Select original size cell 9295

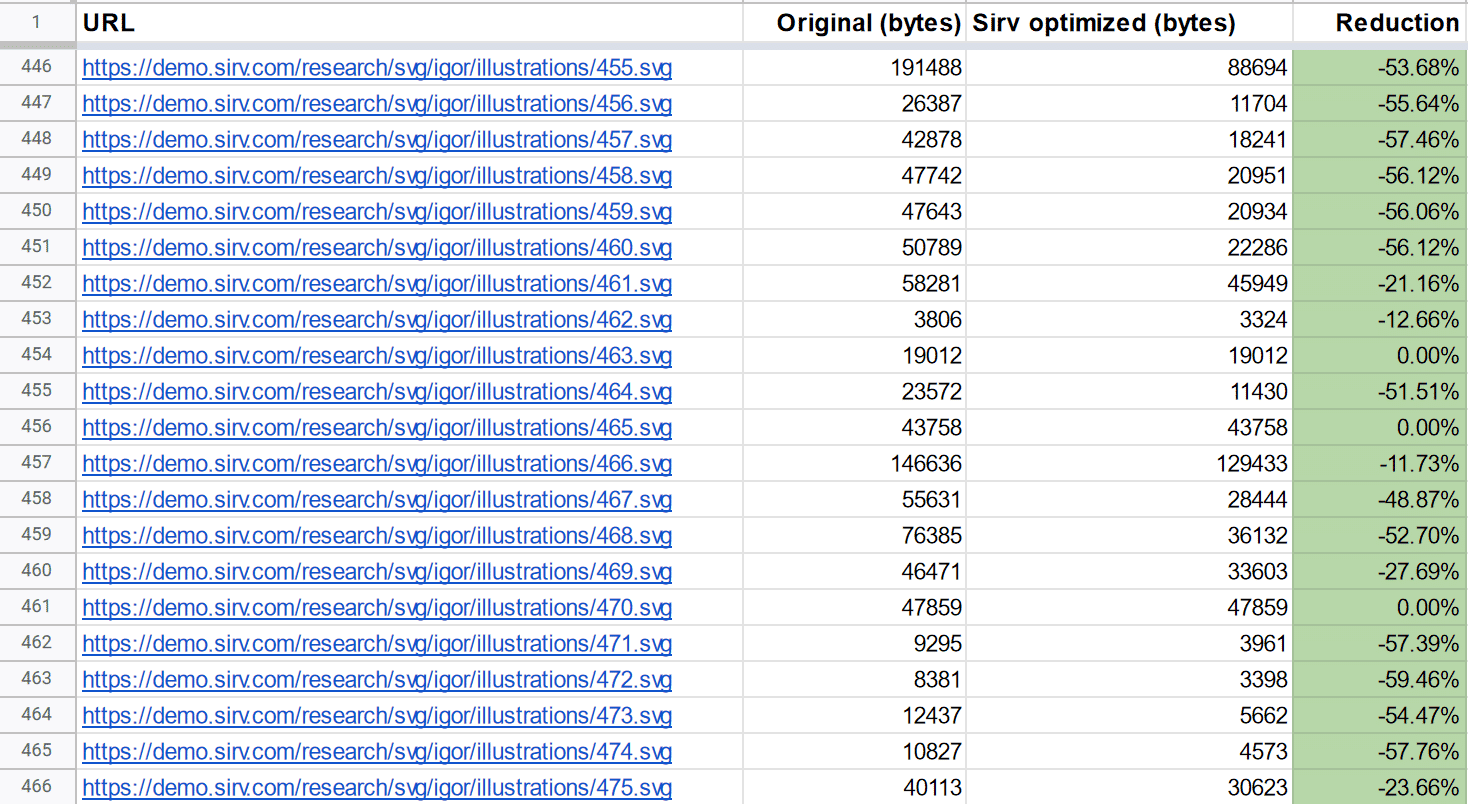point(854,644)
